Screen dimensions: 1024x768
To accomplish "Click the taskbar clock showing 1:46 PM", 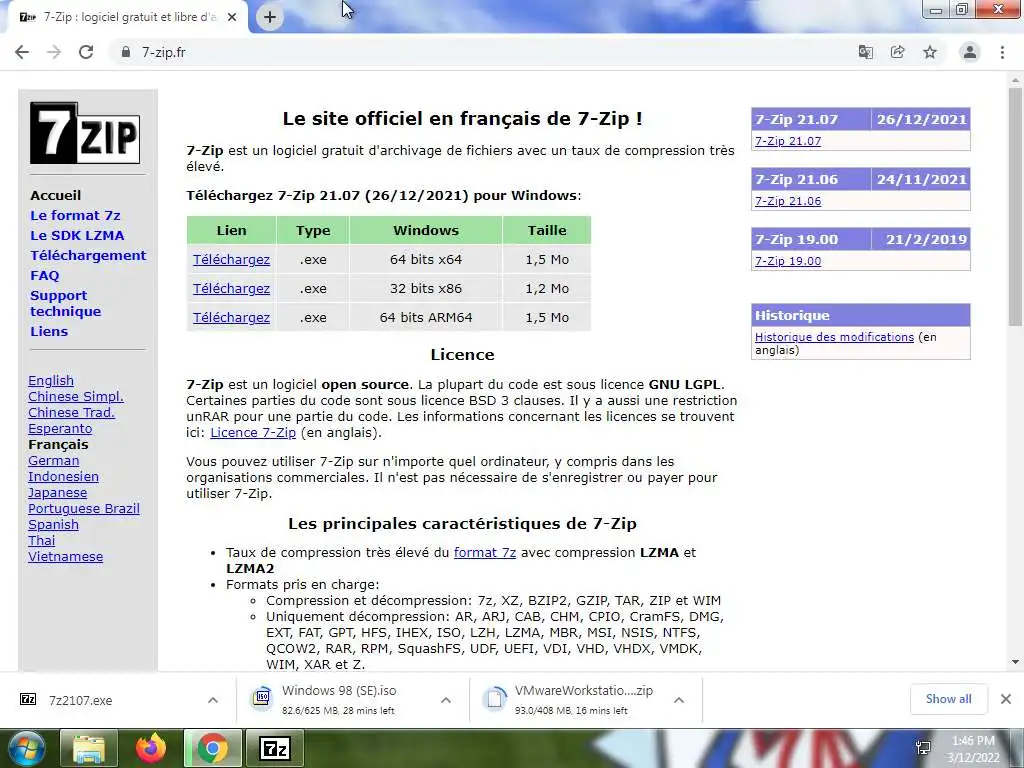I will [973, 749].
